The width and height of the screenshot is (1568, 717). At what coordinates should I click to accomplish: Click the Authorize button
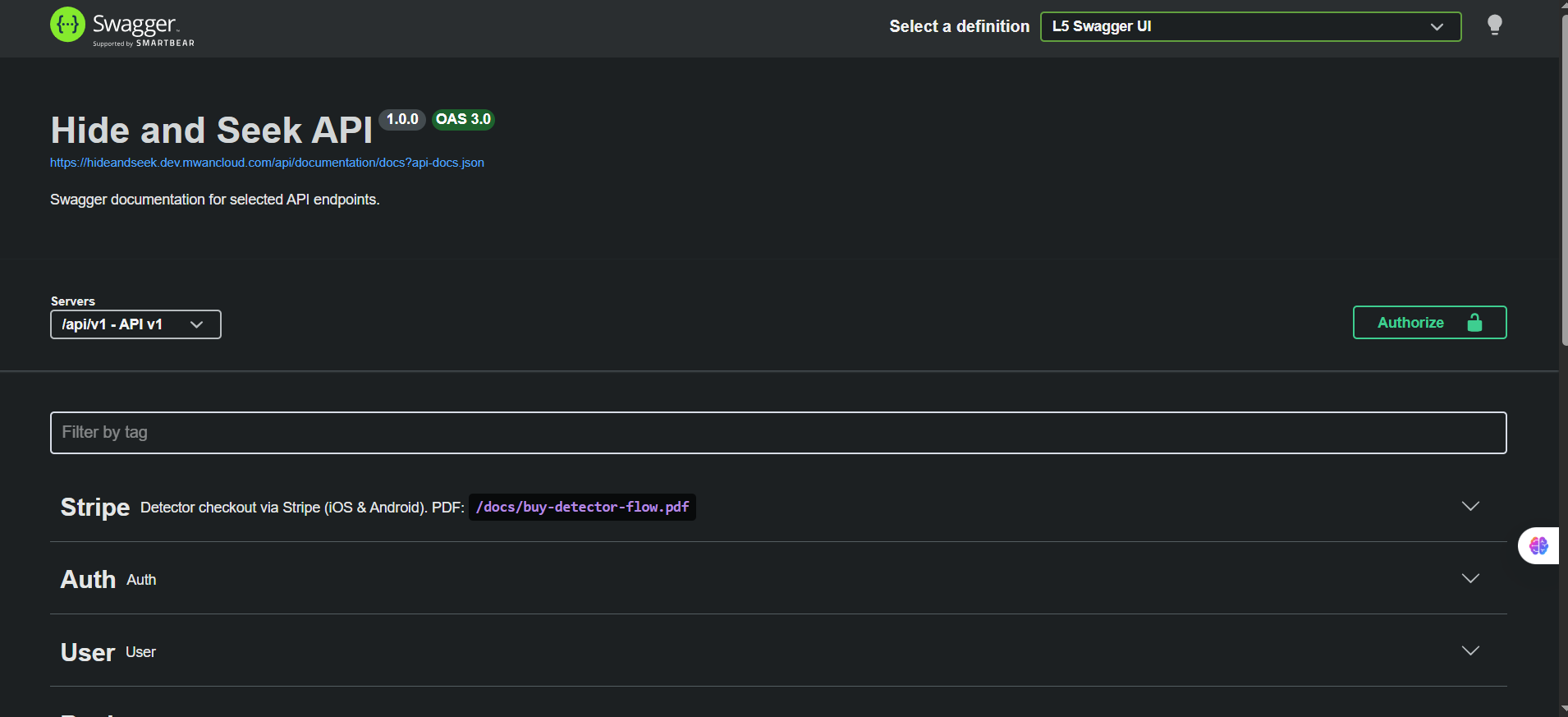pos(1429,322)
